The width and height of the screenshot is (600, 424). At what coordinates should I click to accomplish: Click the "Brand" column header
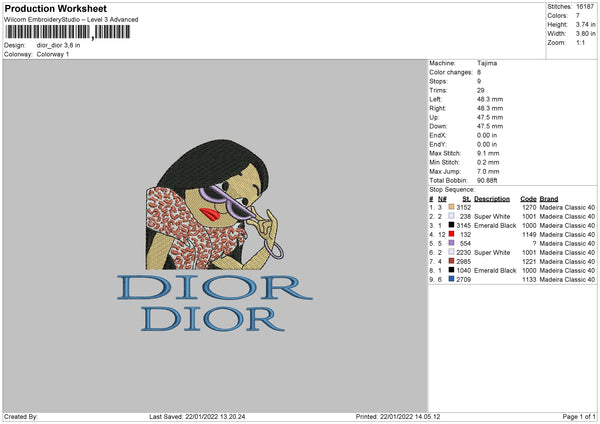coord(549,199)
